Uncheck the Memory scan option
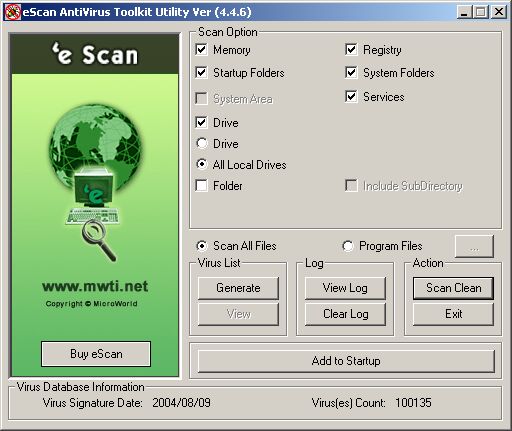 (x=201, y=50)
